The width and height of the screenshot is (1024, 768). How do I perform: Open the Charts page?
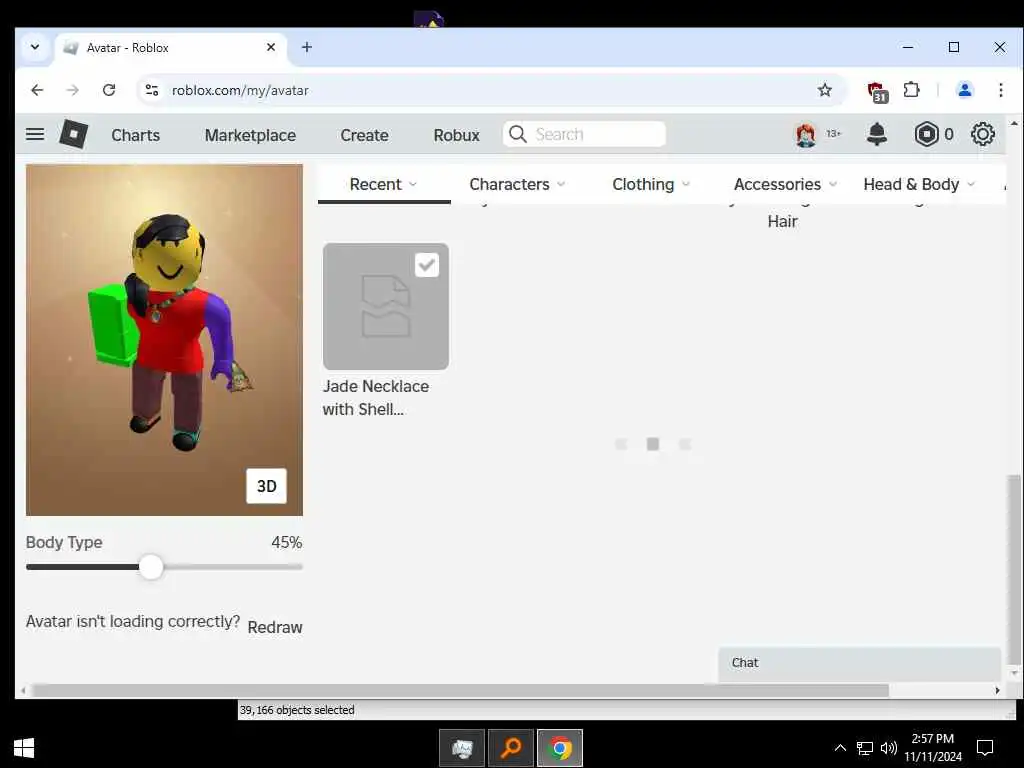pyautogui.click(x=135, y=135)
